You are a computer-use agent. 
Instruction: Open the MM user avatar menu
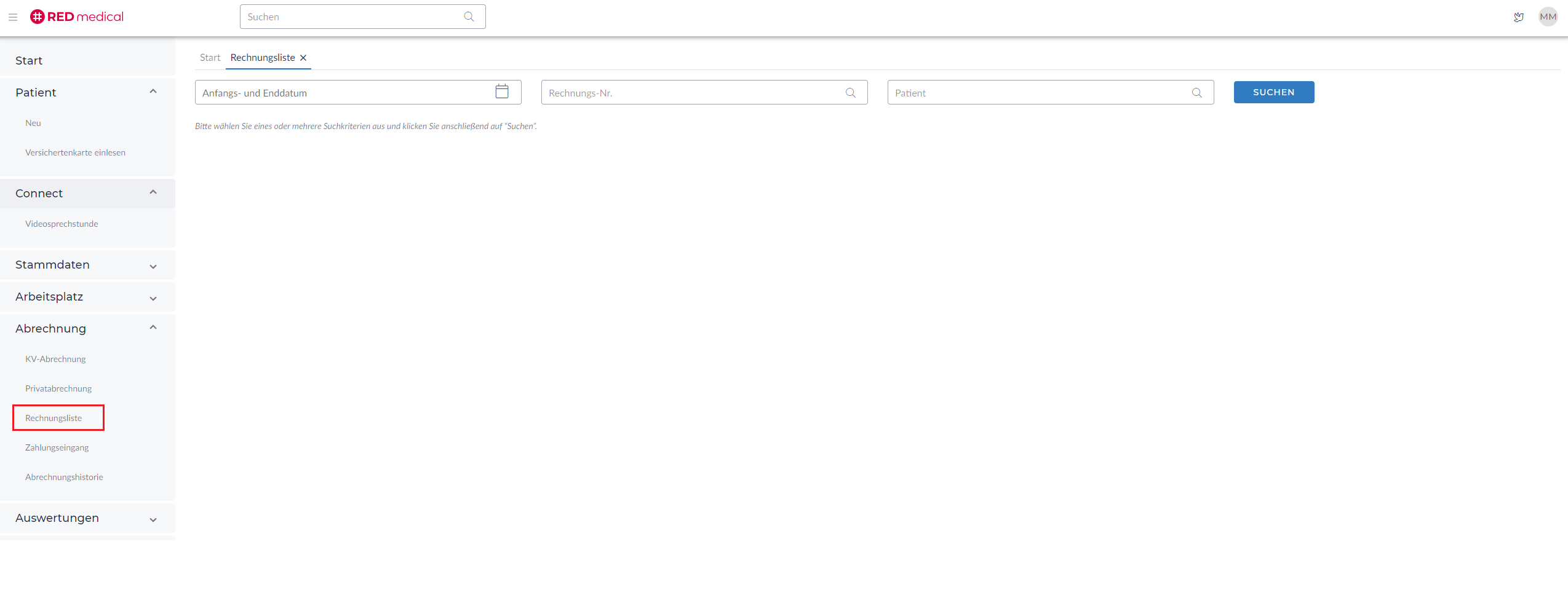pos(1548,17)
